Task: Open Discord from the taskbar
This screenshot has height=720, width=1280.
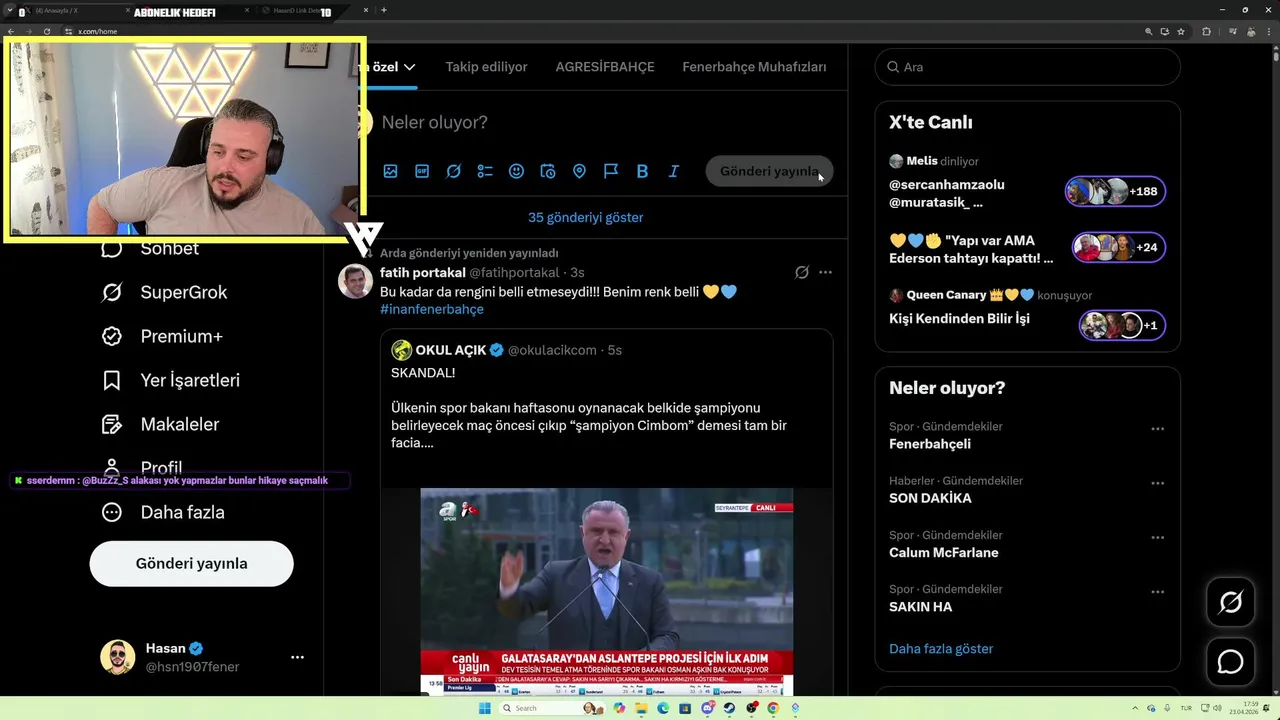Action: point(707,708)
